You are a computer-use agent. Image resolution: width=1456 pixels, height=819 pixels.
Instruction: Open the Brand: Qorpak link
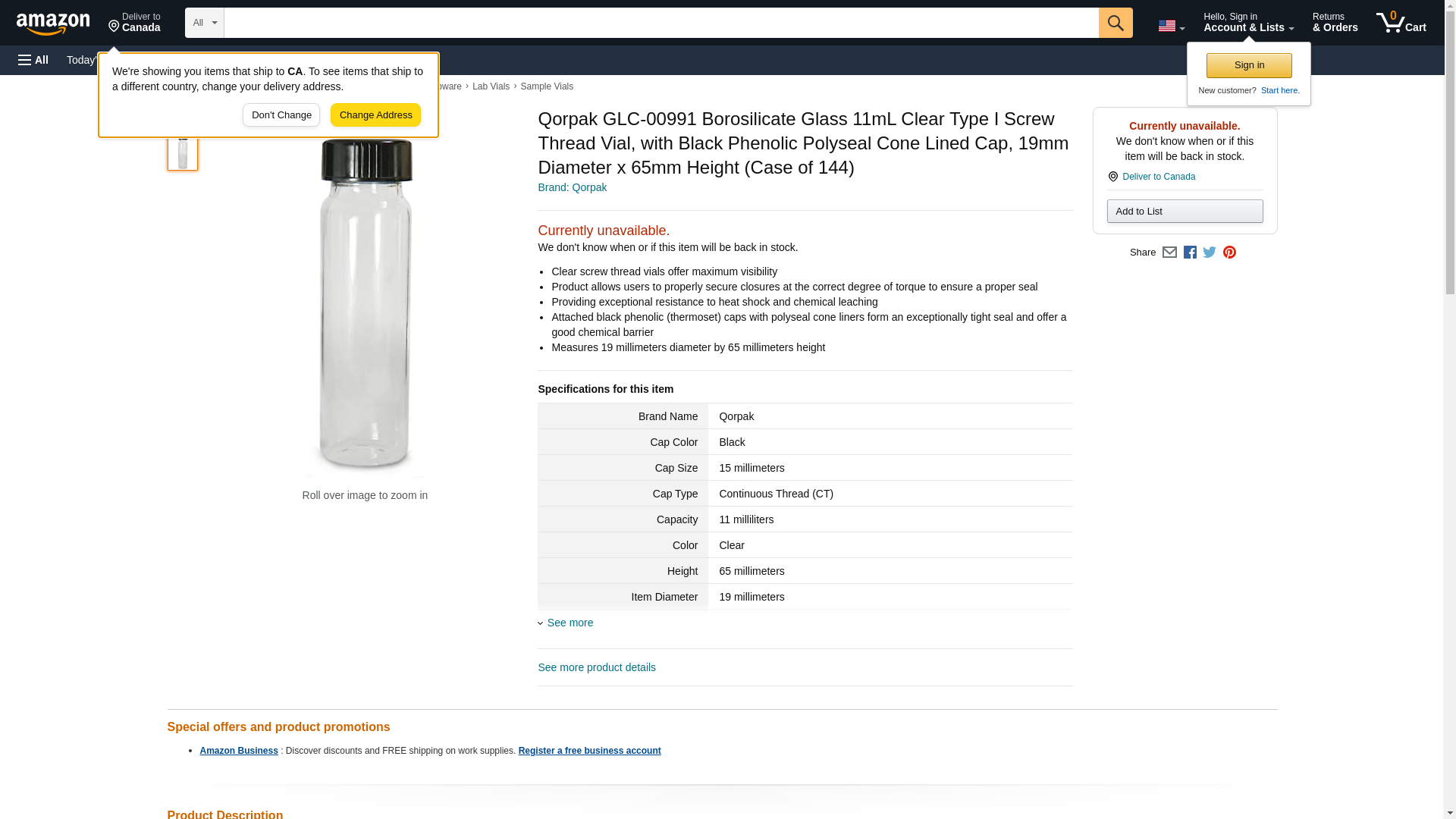coord(572,187)
